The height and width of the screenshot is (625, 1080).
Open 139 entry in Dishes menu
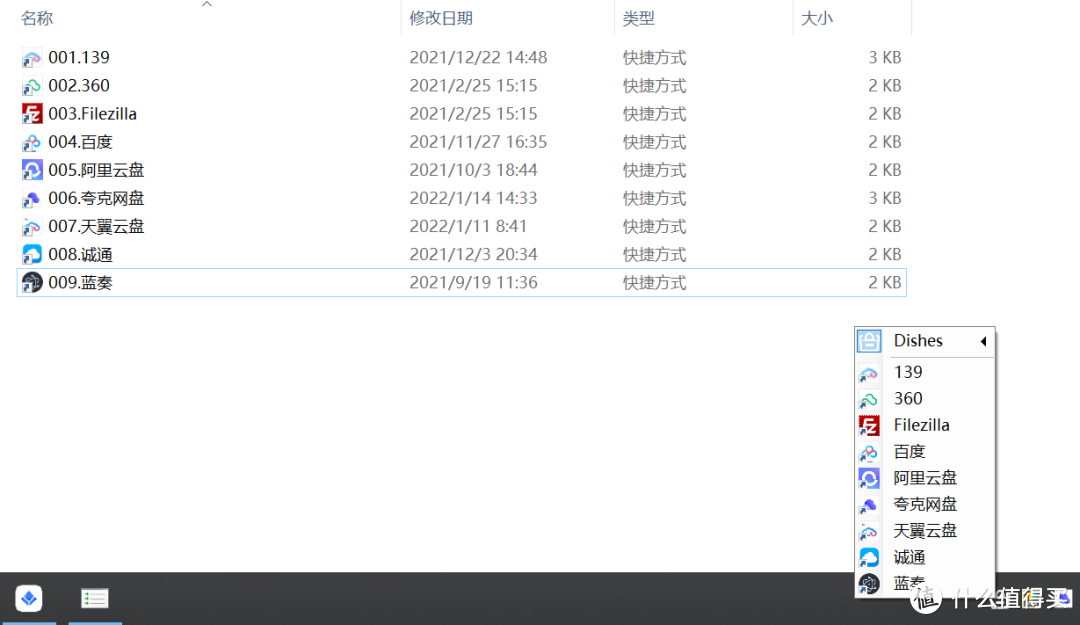click(x=908, y=372)
